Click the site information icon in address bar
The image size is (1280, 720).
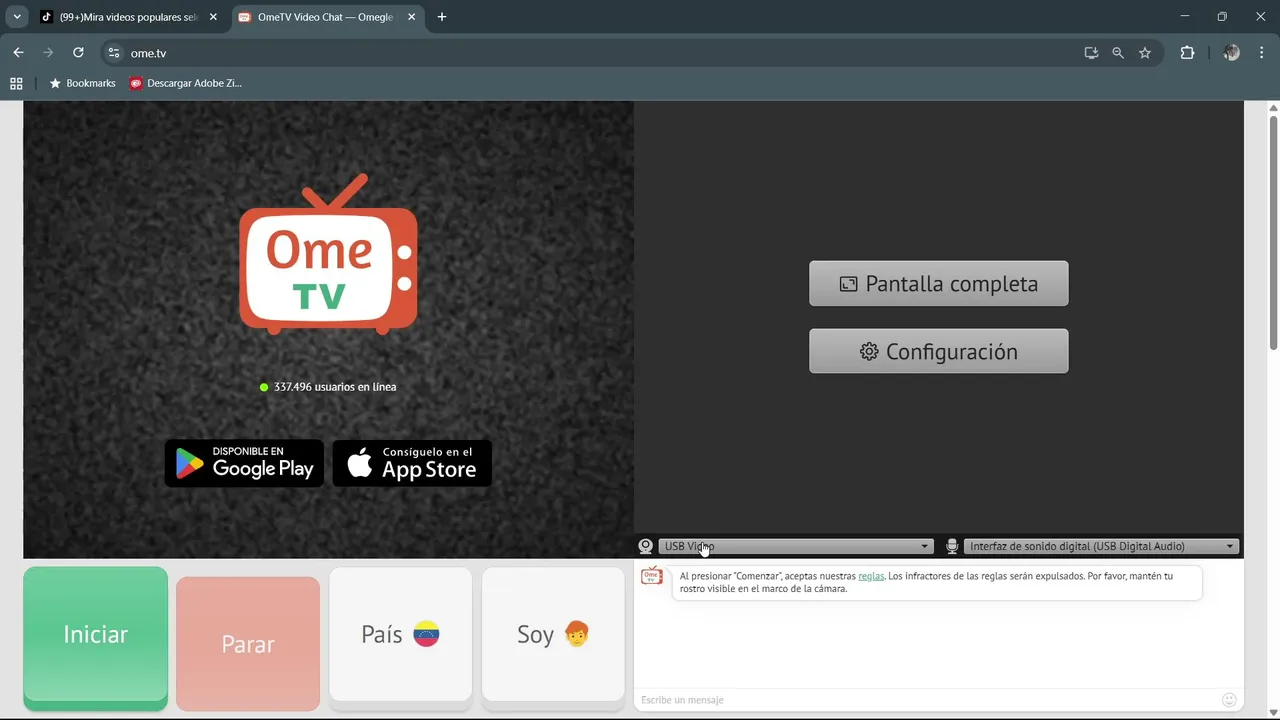pyautogui.click(x=113, y=53)
